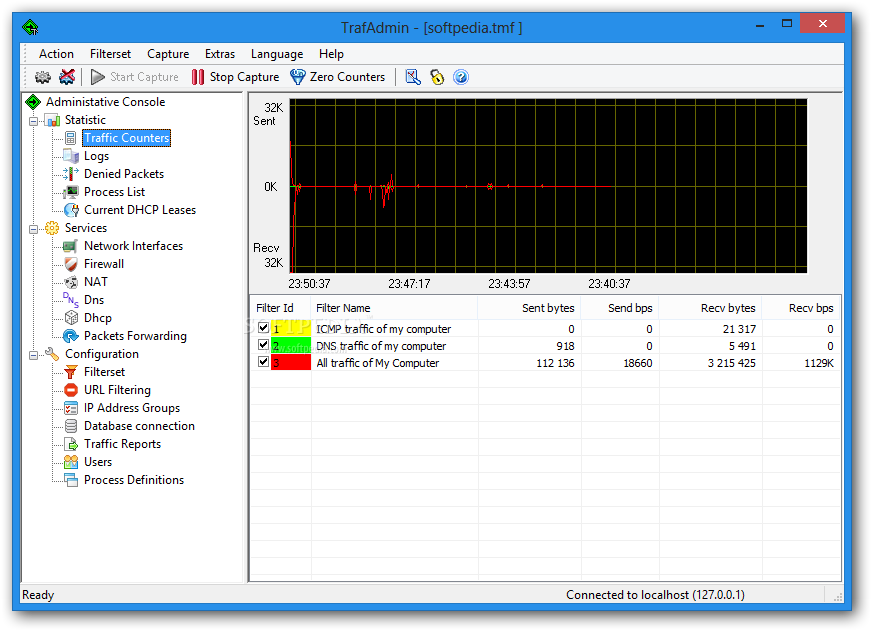Sort by Filter Name column header
Image resolution: width=872 pixels, height=631 pixels.
[394, 308]
